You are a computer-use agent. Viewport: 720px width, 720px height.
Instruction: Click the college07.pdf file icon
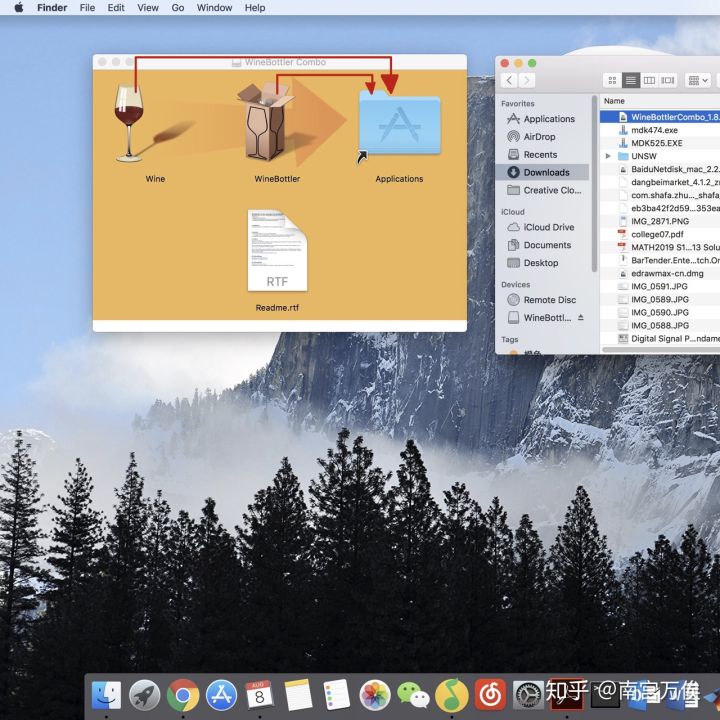623,234
